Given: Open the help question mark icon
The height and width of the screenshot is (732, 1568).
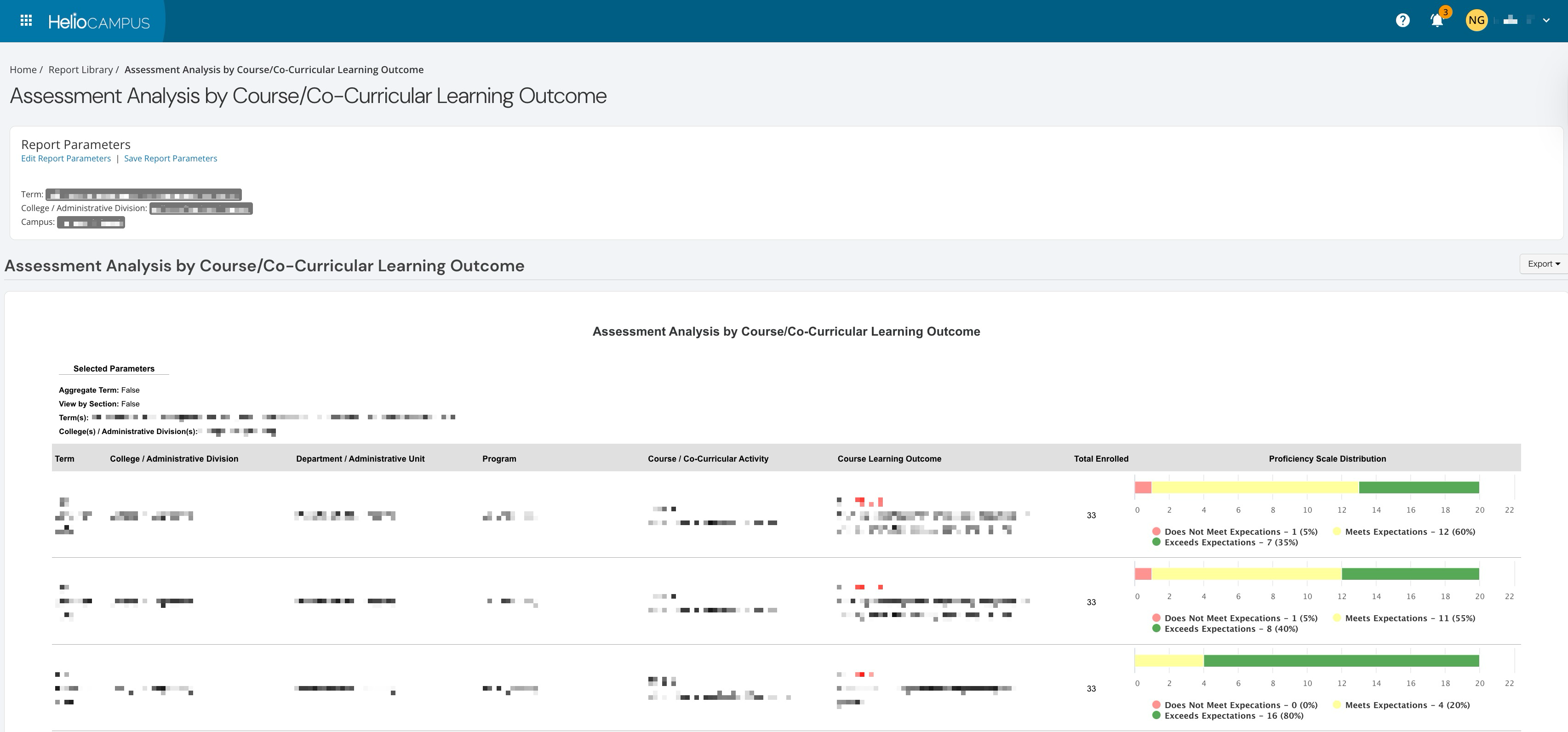Looking at the screenshot, I should [1402, 21].
